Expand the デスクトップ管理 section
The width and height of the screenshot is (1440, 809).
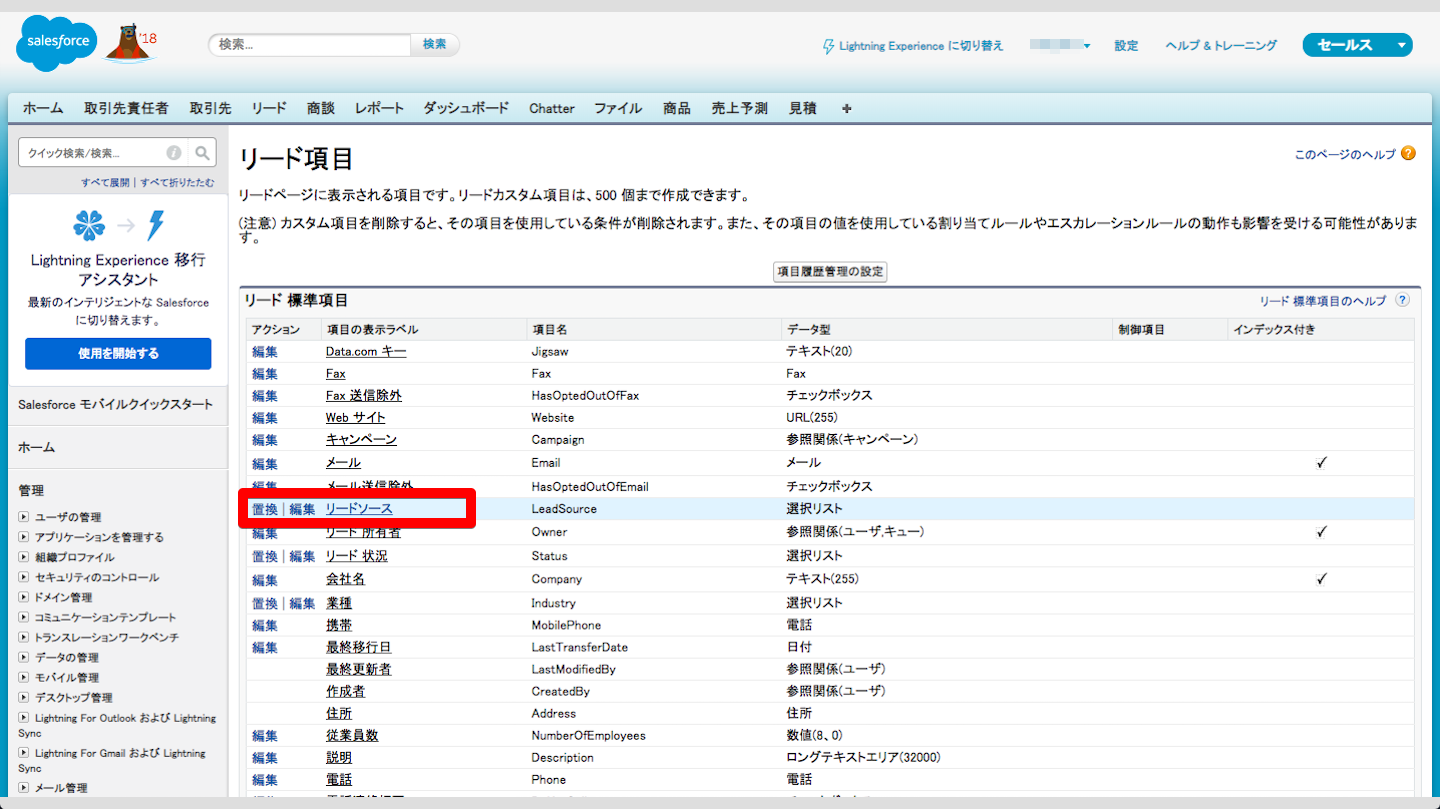(x=23, y=697)
